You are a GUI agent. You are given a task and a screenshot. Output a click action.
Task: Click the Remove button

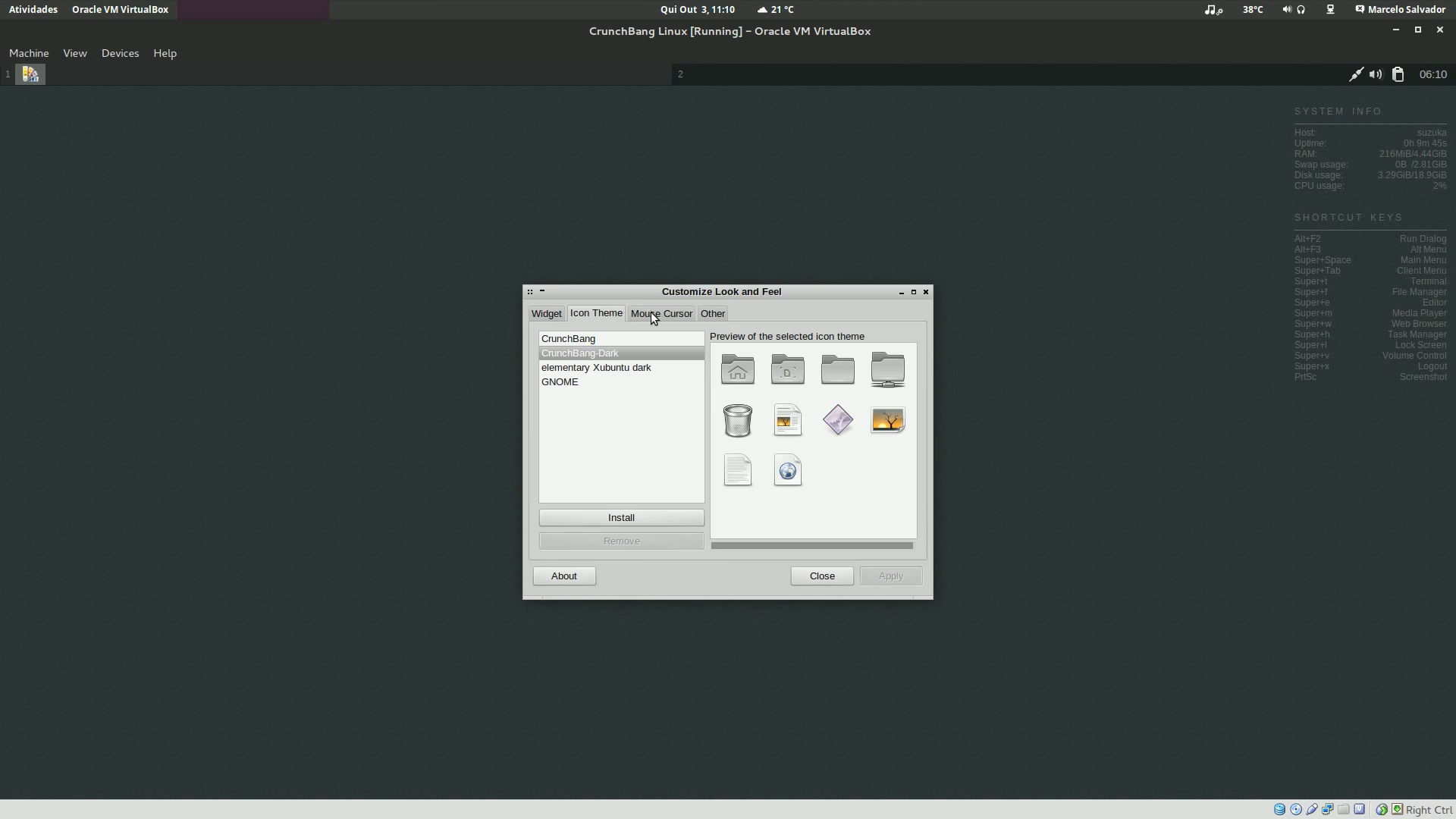(621, 541)
